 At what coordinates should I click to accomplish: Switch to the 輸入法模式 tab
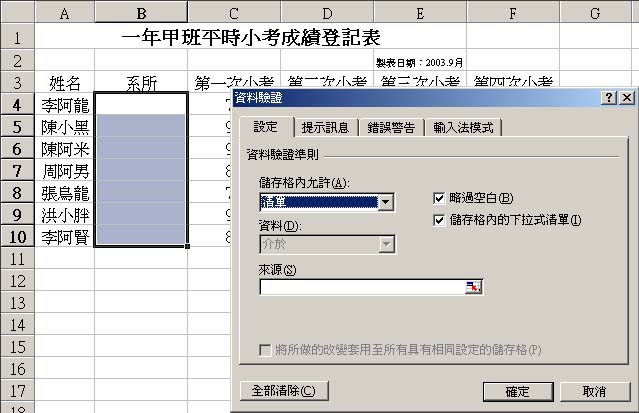click(462, 128)
